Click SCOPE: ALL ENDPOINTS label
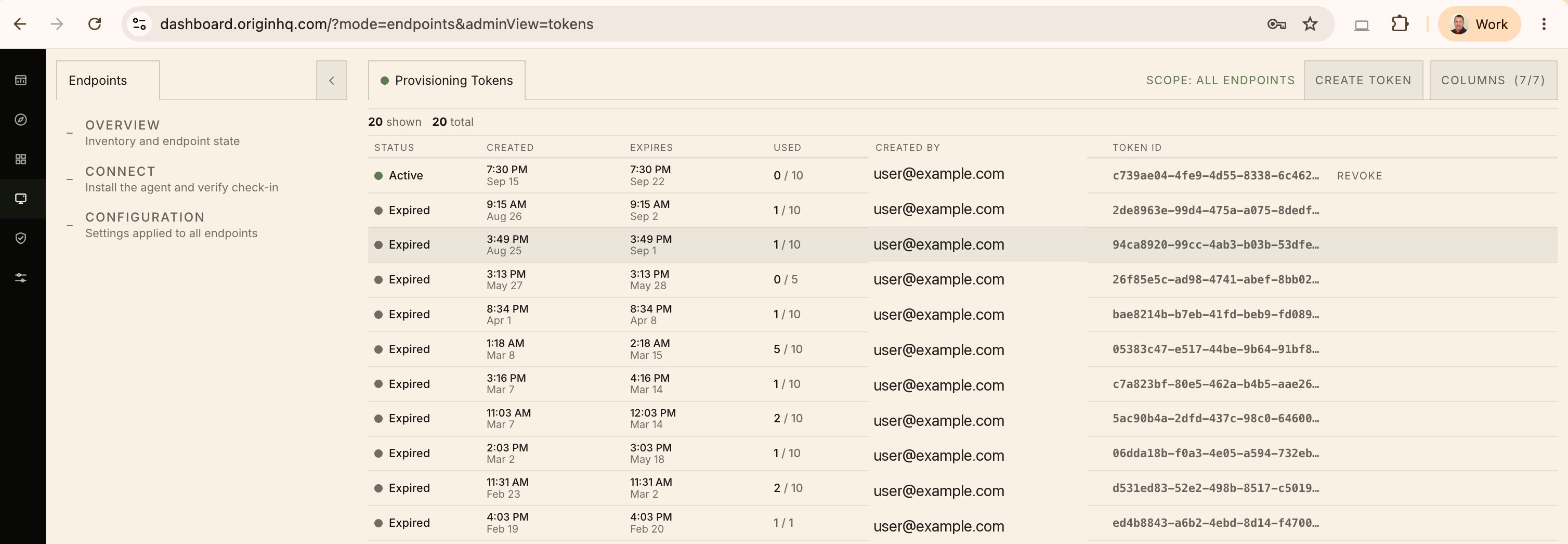1568x544 pixels. [x=1220, y=80]
